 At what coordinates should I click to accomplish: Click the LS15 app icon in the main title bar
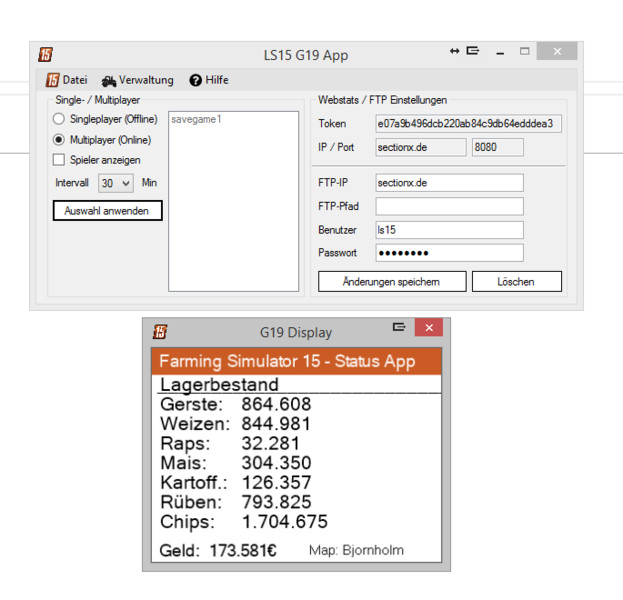coord(45,54)
